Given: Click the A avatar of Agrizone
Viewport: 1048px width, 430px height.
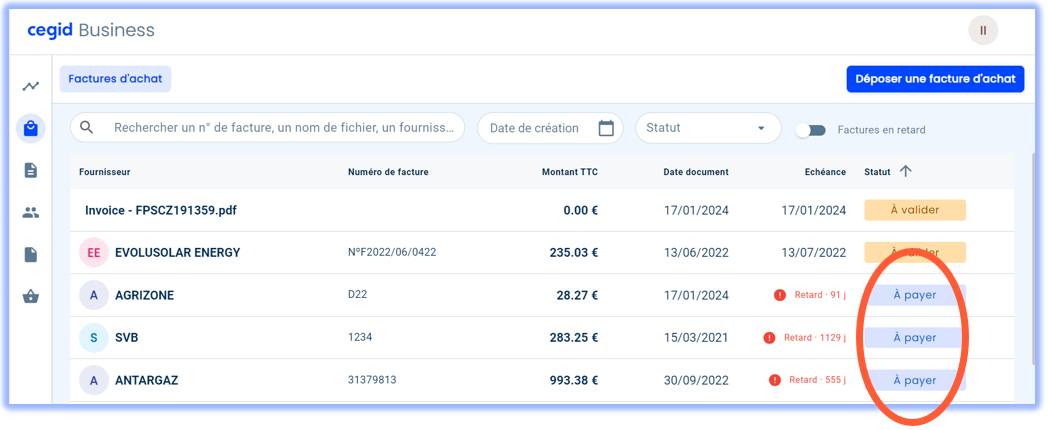Looking at the screenshot, I should click(x=94, y=295).
